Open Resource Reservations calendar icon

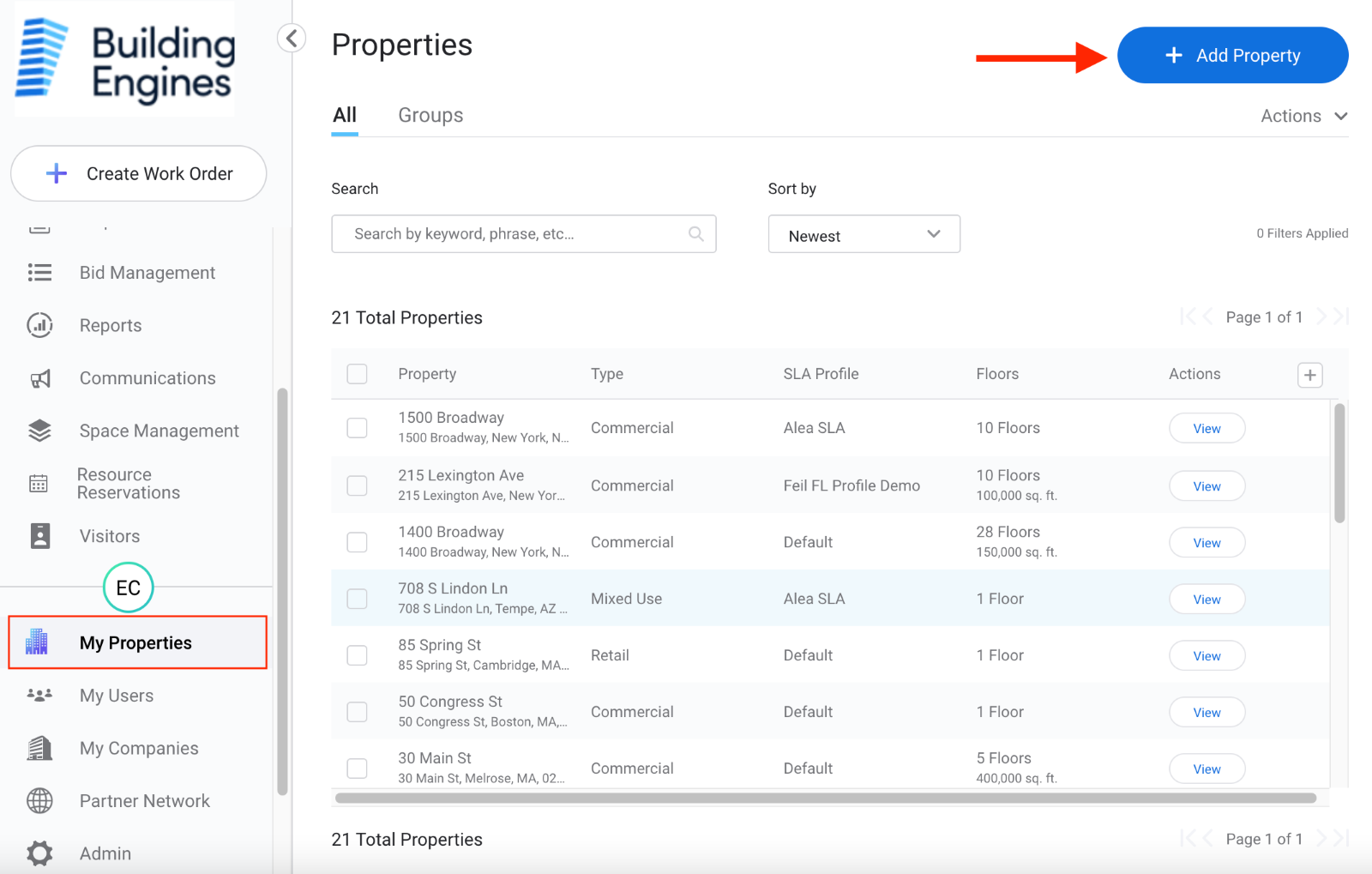[39, 484]
